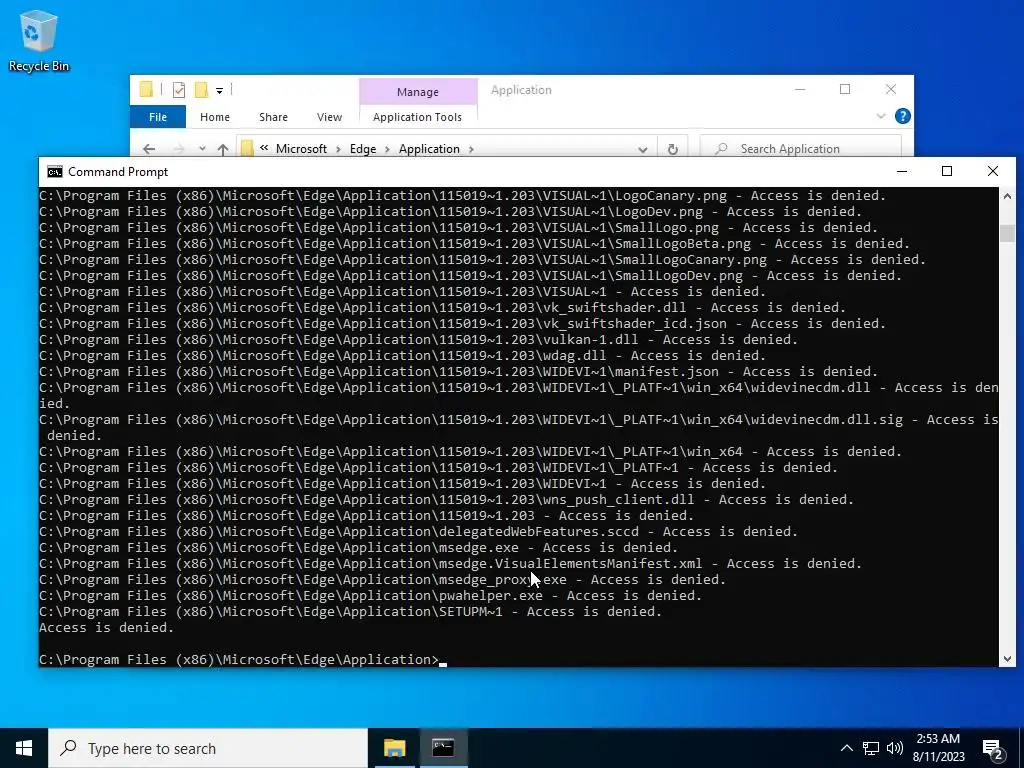Switch to the View ribbon tab
The image size is (1024, 768).
pos(329,117)
